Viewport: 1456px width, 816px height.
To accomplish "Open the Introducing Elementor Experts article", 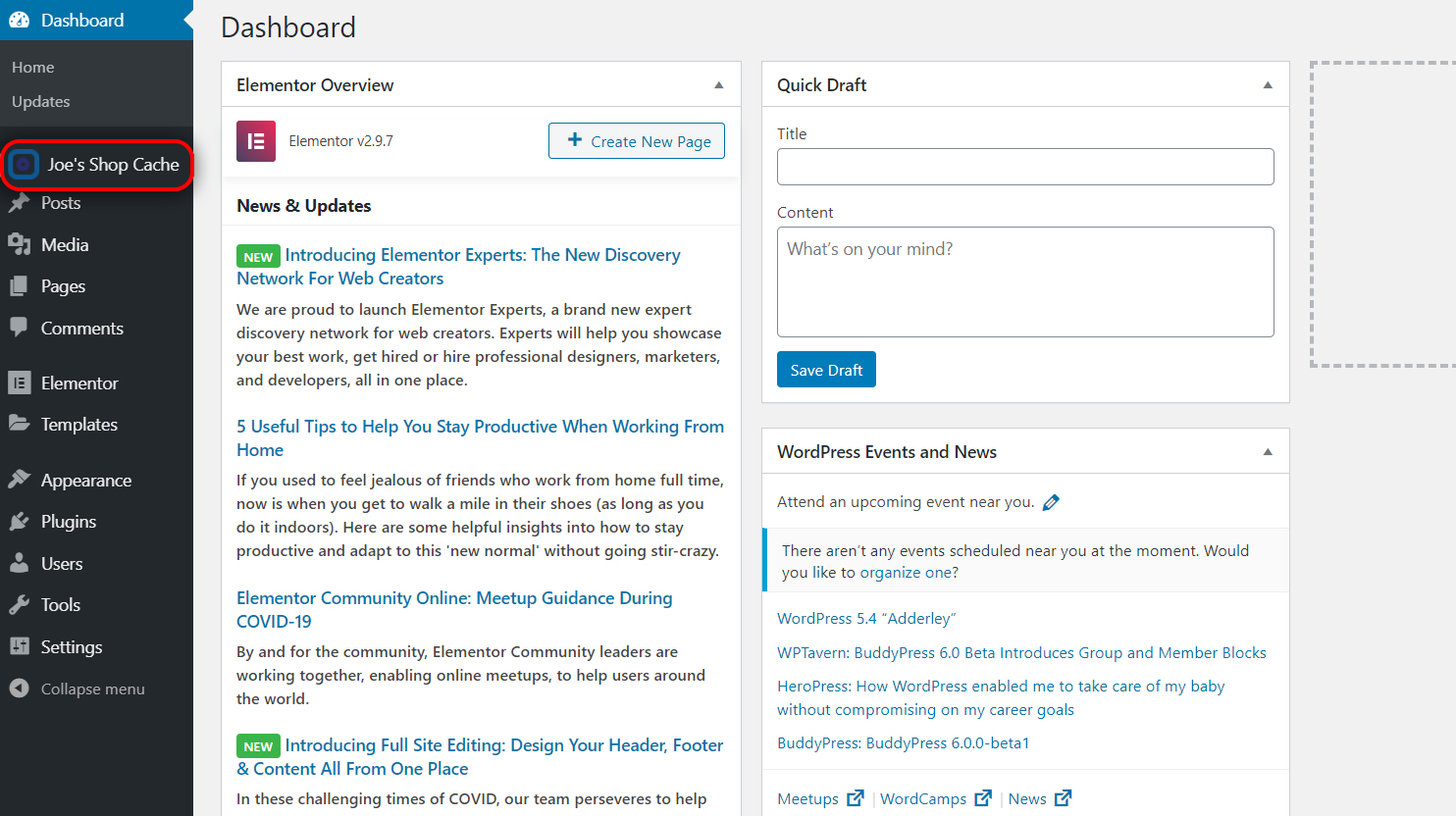I will 458,266.
